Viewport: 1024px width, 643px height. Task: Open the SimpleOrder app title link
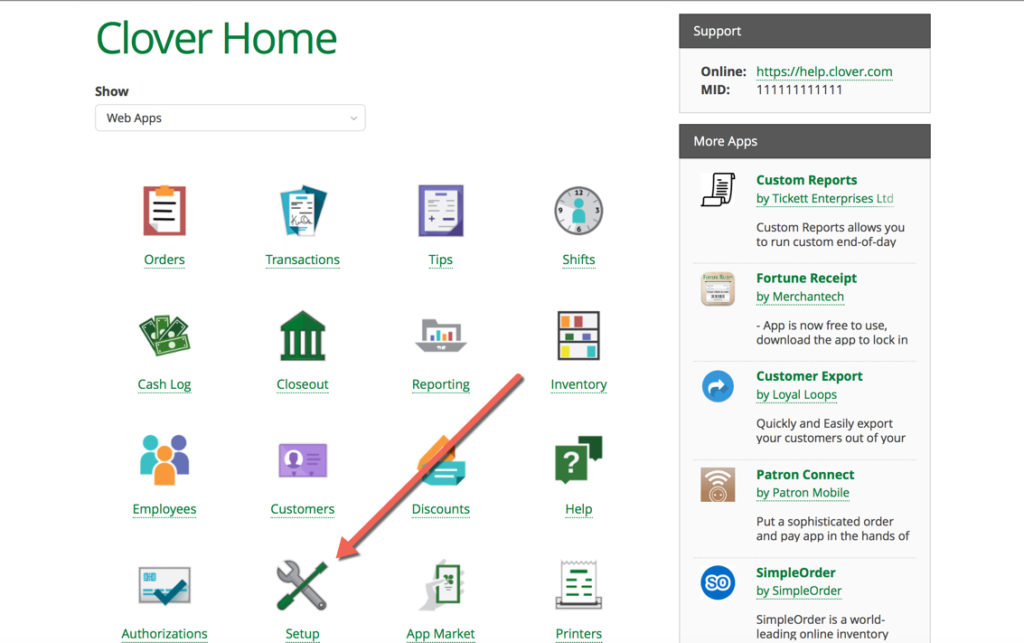coord(795,572)
